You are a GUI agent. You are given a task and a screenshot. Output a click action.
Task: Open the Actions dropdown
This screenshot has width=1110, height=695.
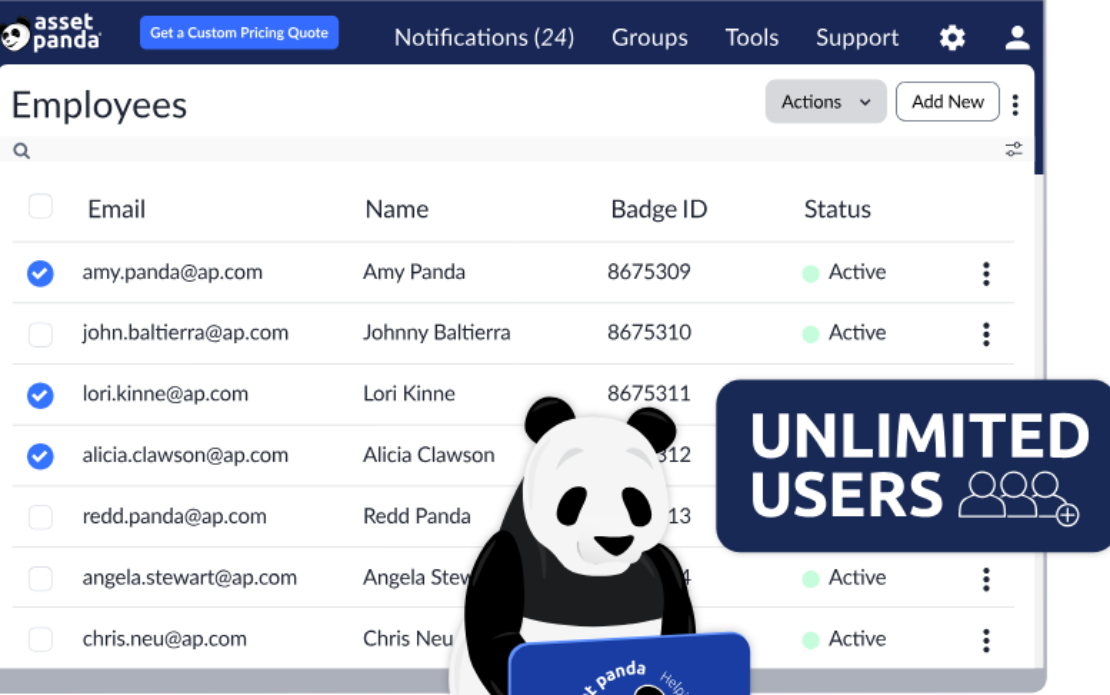pos(825,101)
